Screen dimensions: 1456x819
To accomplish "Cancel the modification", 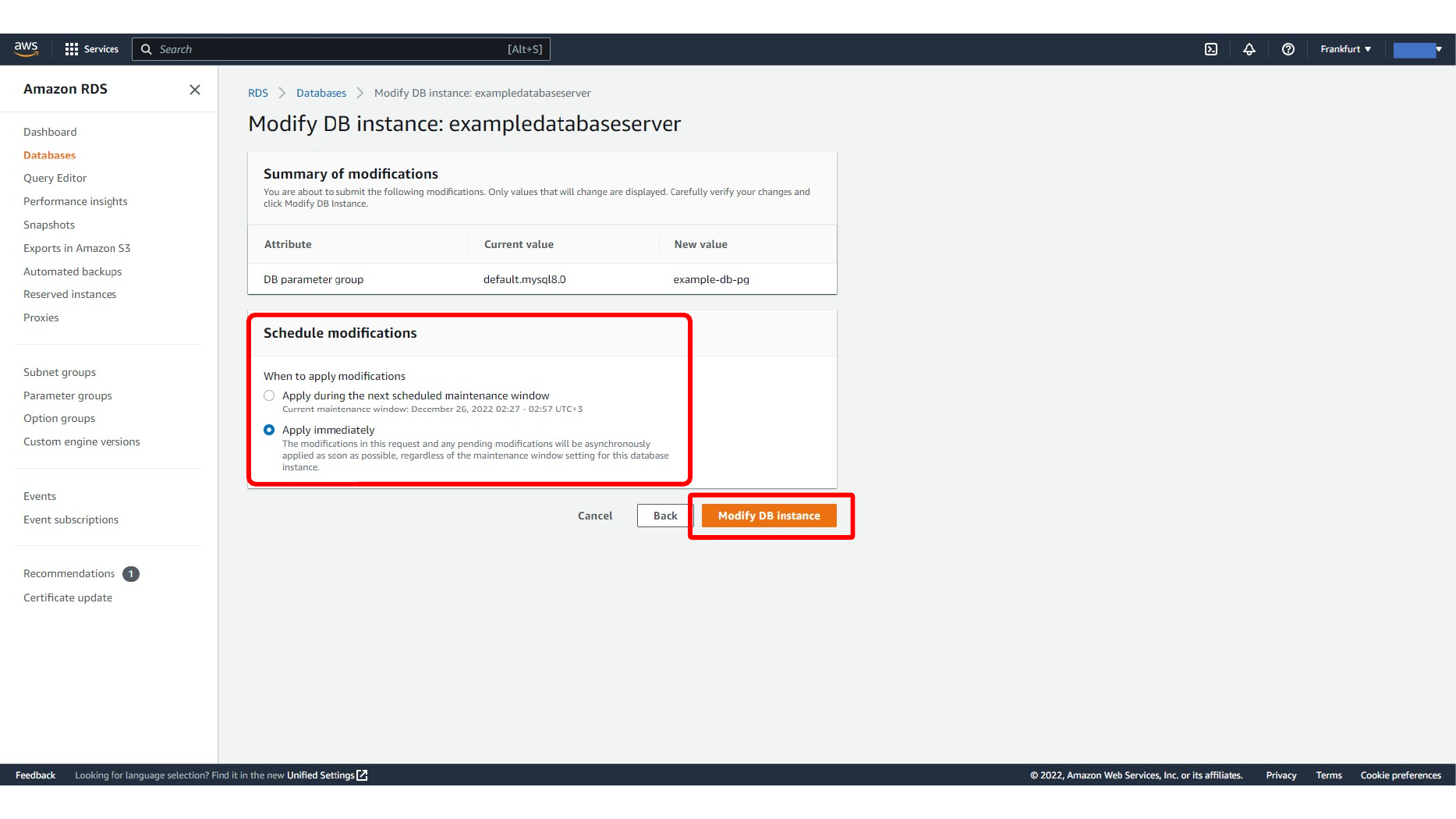I will coord(595,516).
